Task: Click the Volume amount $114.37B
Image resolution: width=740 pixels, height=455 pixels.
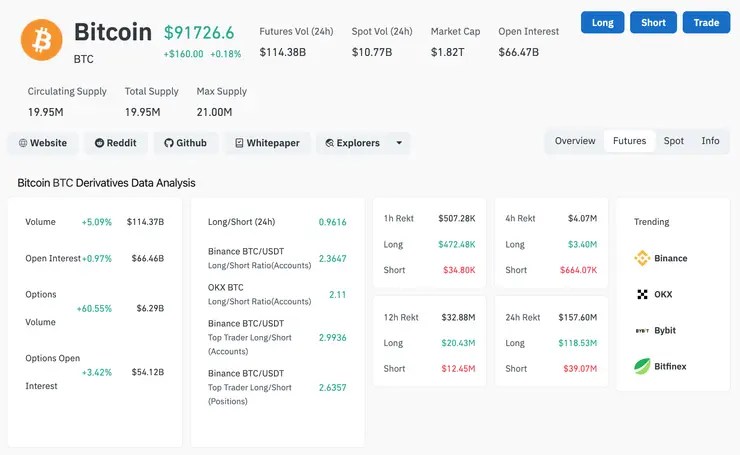Action: (x=145, y=222)
